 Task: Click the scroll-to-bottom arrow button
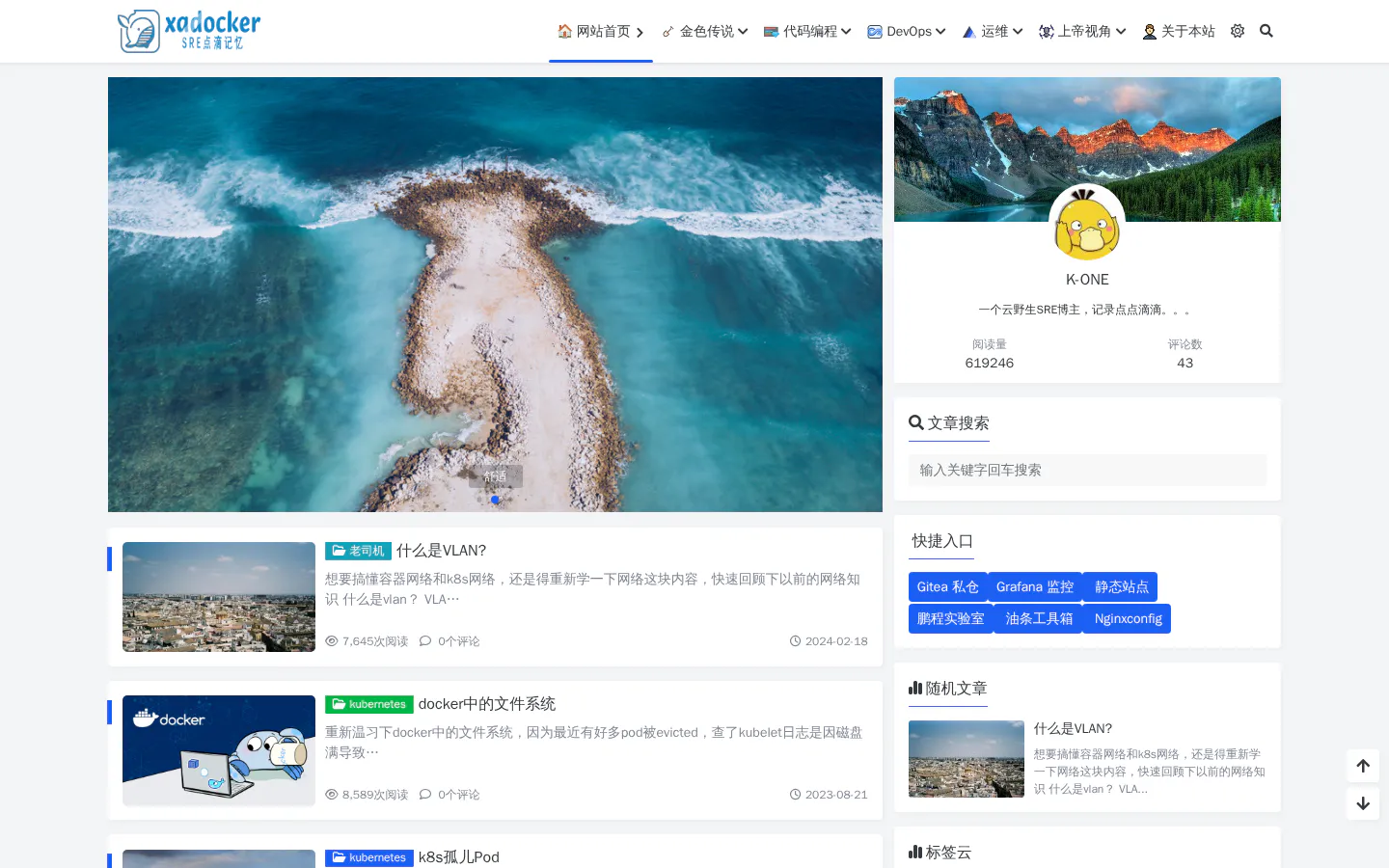point(1363,803)
